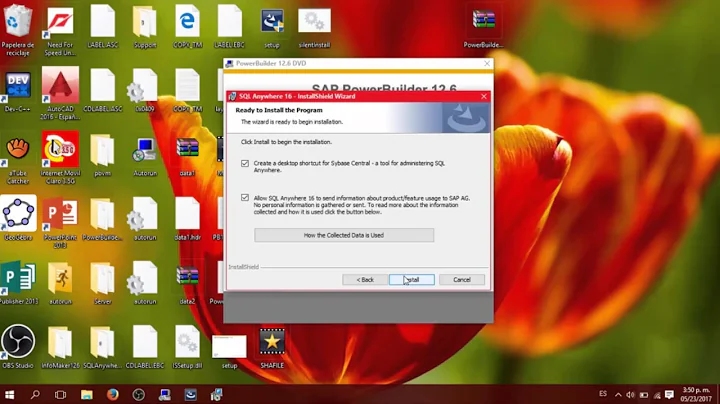The width and height of the screenshot is (720, 404).
Task: Select the 0x0409 settings file icon
Action: tap(145, 91)
